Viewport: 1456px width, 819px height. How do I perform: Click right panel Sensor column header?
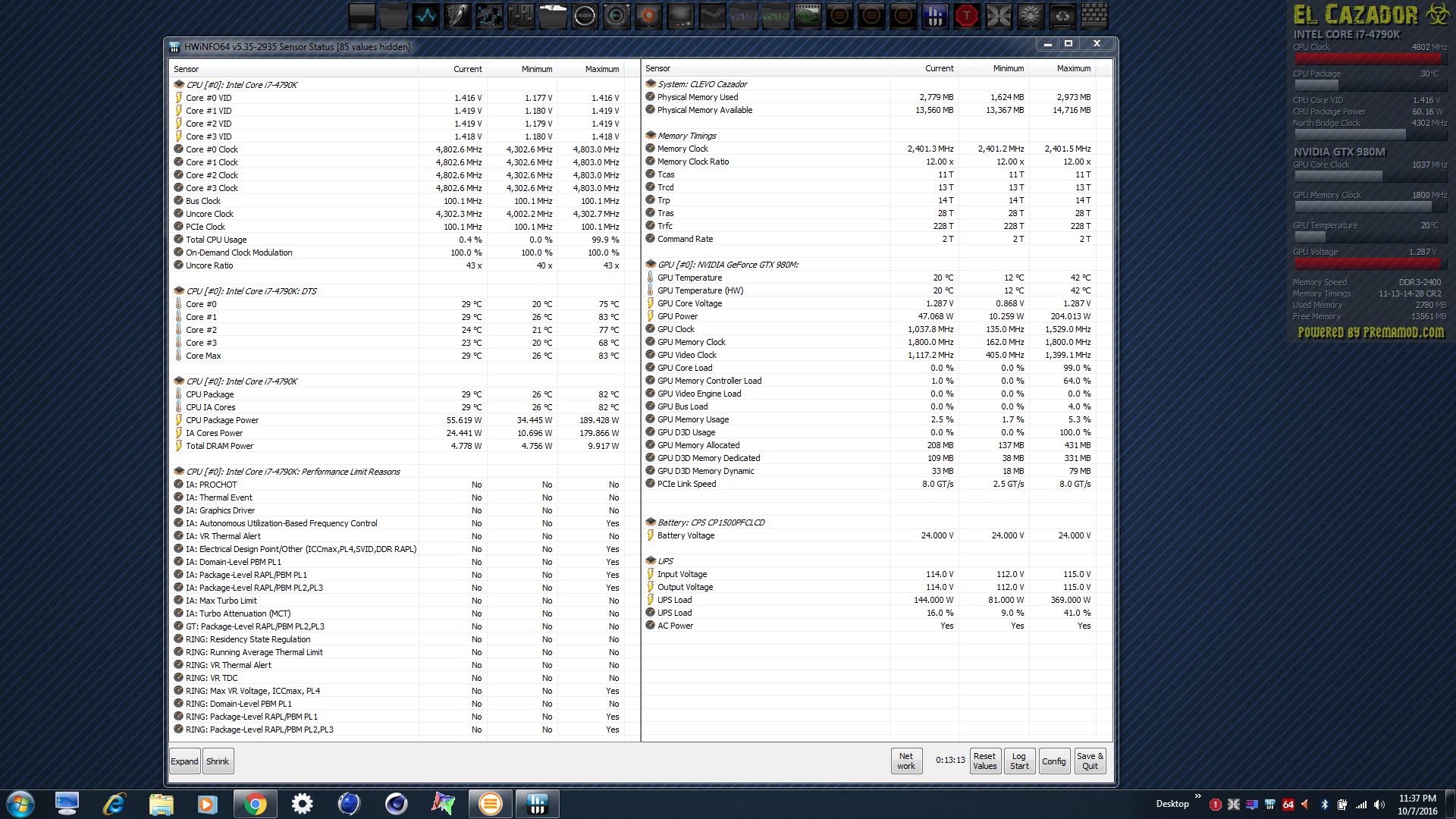[x=765, y=68]
